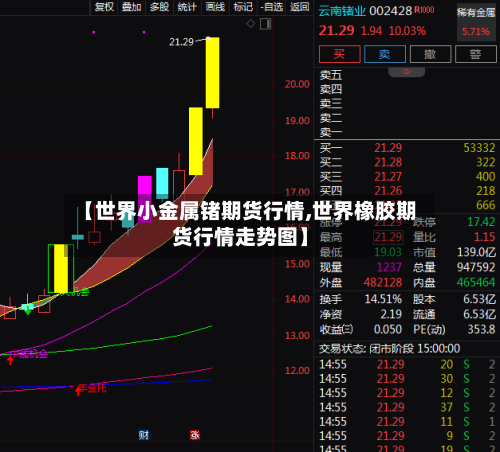Click the 总量 value 947592

point(476,267)
